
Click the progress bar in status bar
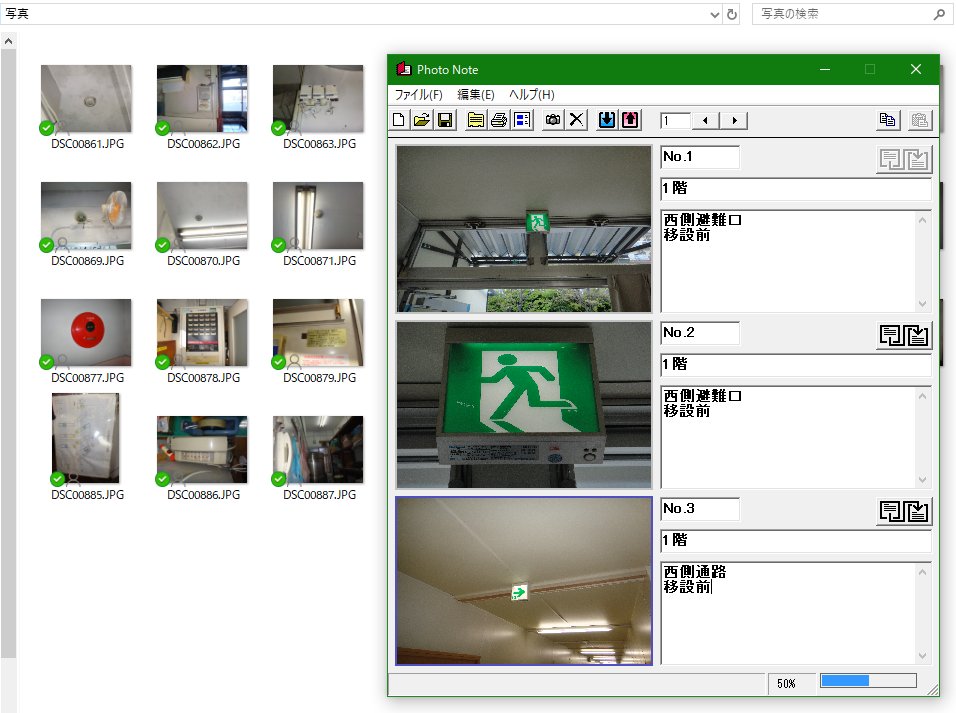click(867, 681)
